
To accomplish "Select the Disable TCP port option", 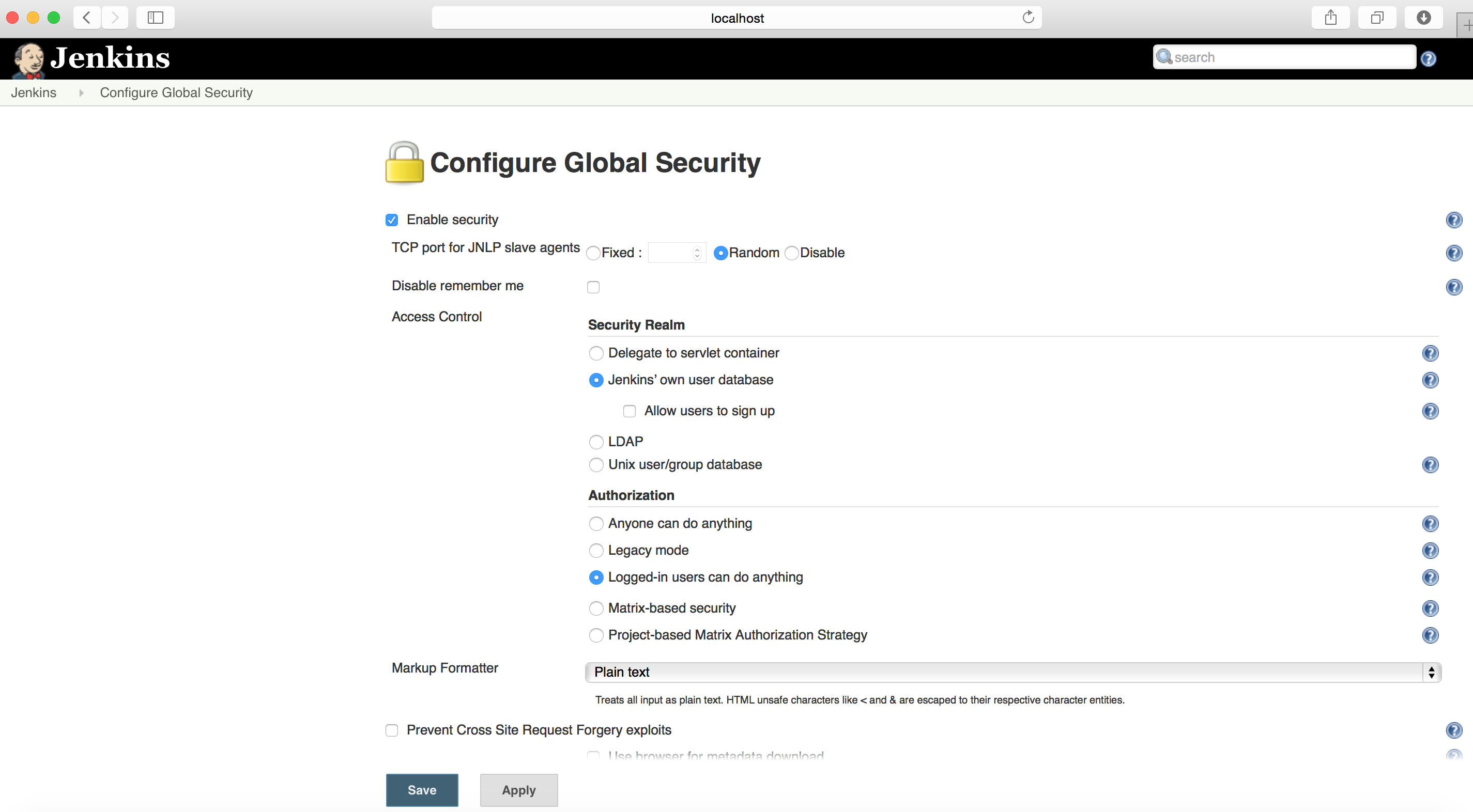I will (x=791, y=253).
